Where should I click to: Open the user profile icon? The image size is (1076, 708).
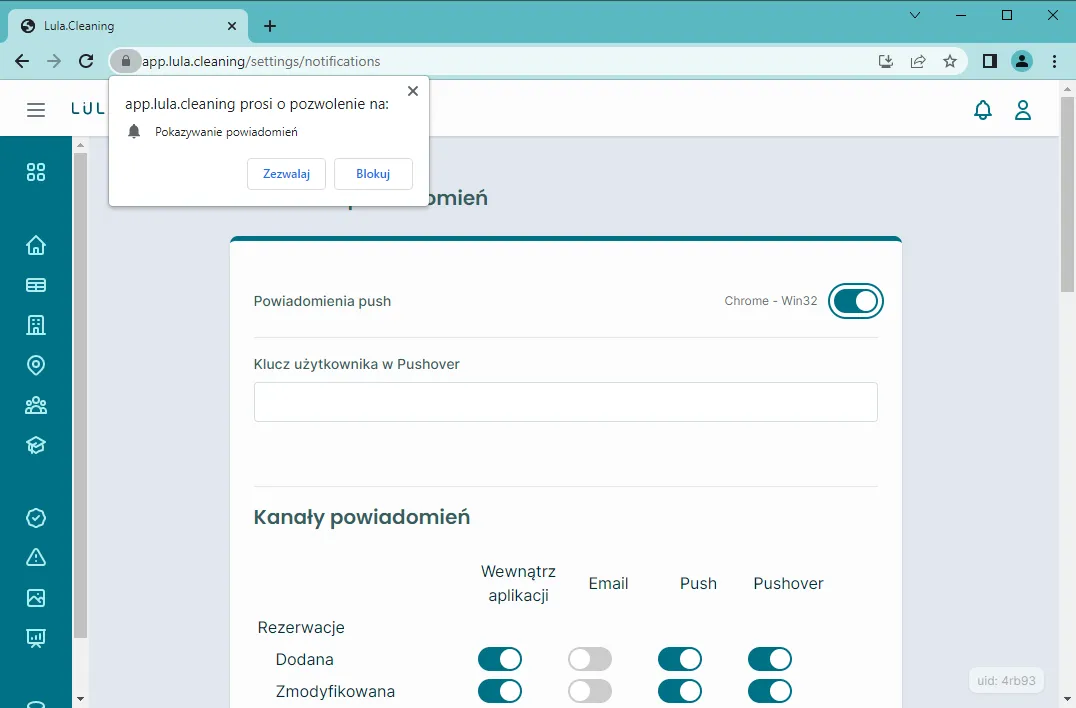(x=1023, y=110)
